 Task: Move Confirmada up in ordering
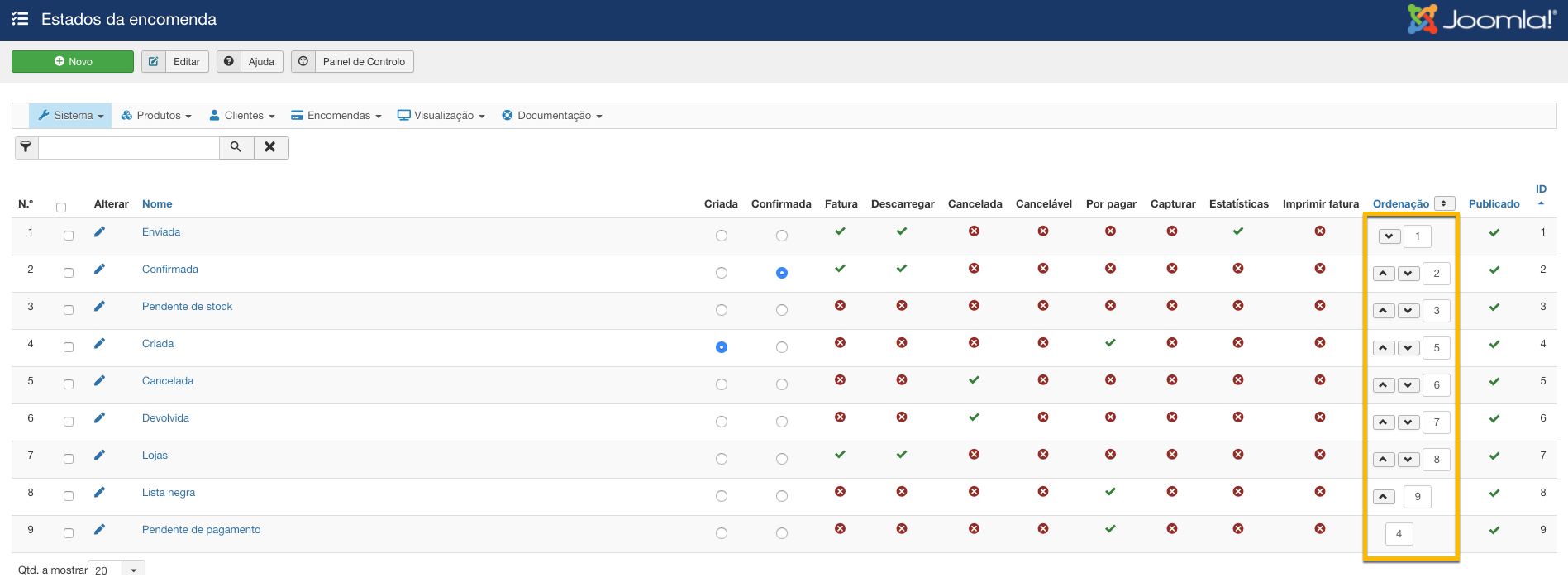pyautogui.click(x=1384, y=274)
